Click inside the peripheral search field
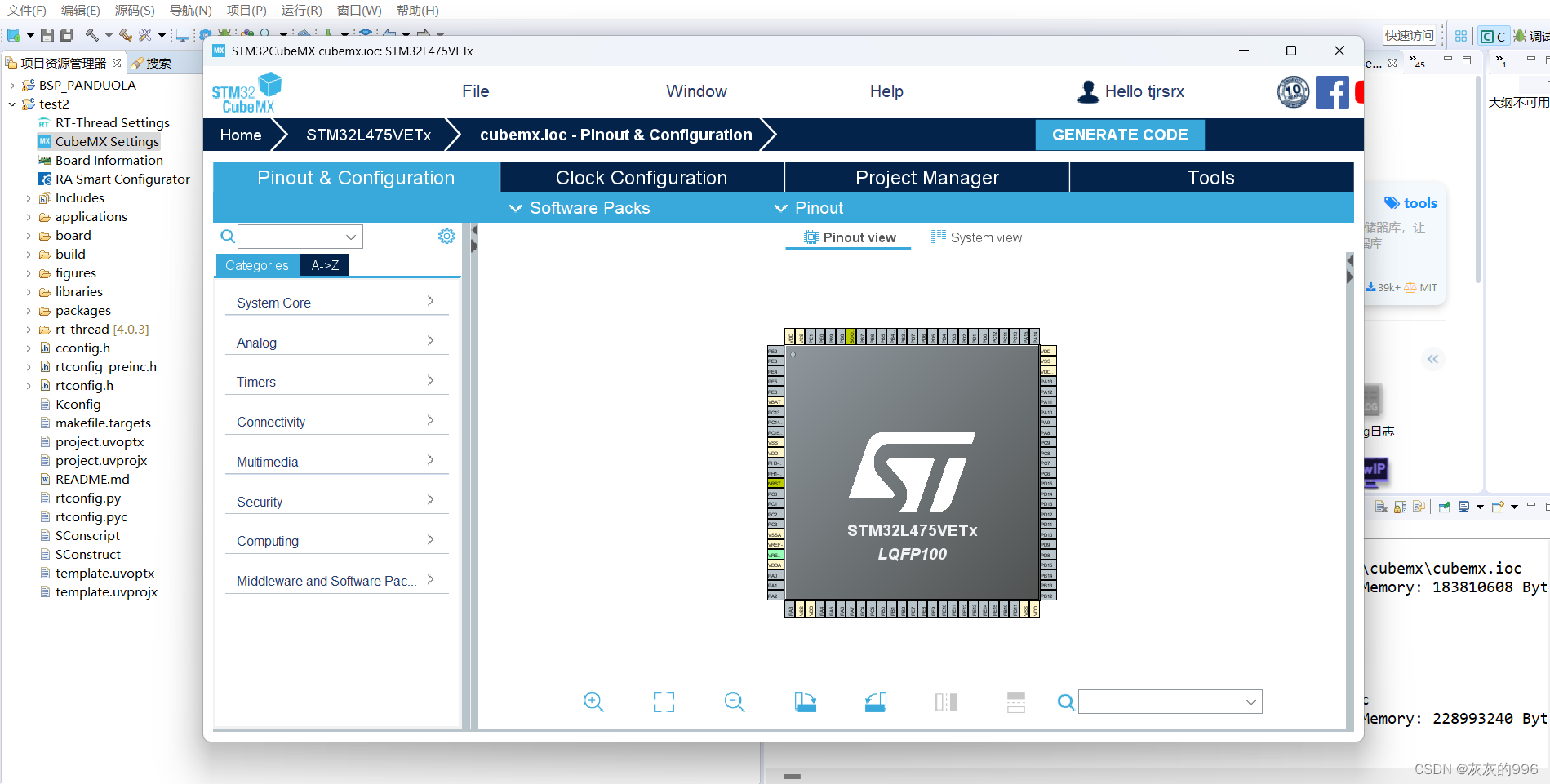1550x784 pixels. [x=294, y=236]
